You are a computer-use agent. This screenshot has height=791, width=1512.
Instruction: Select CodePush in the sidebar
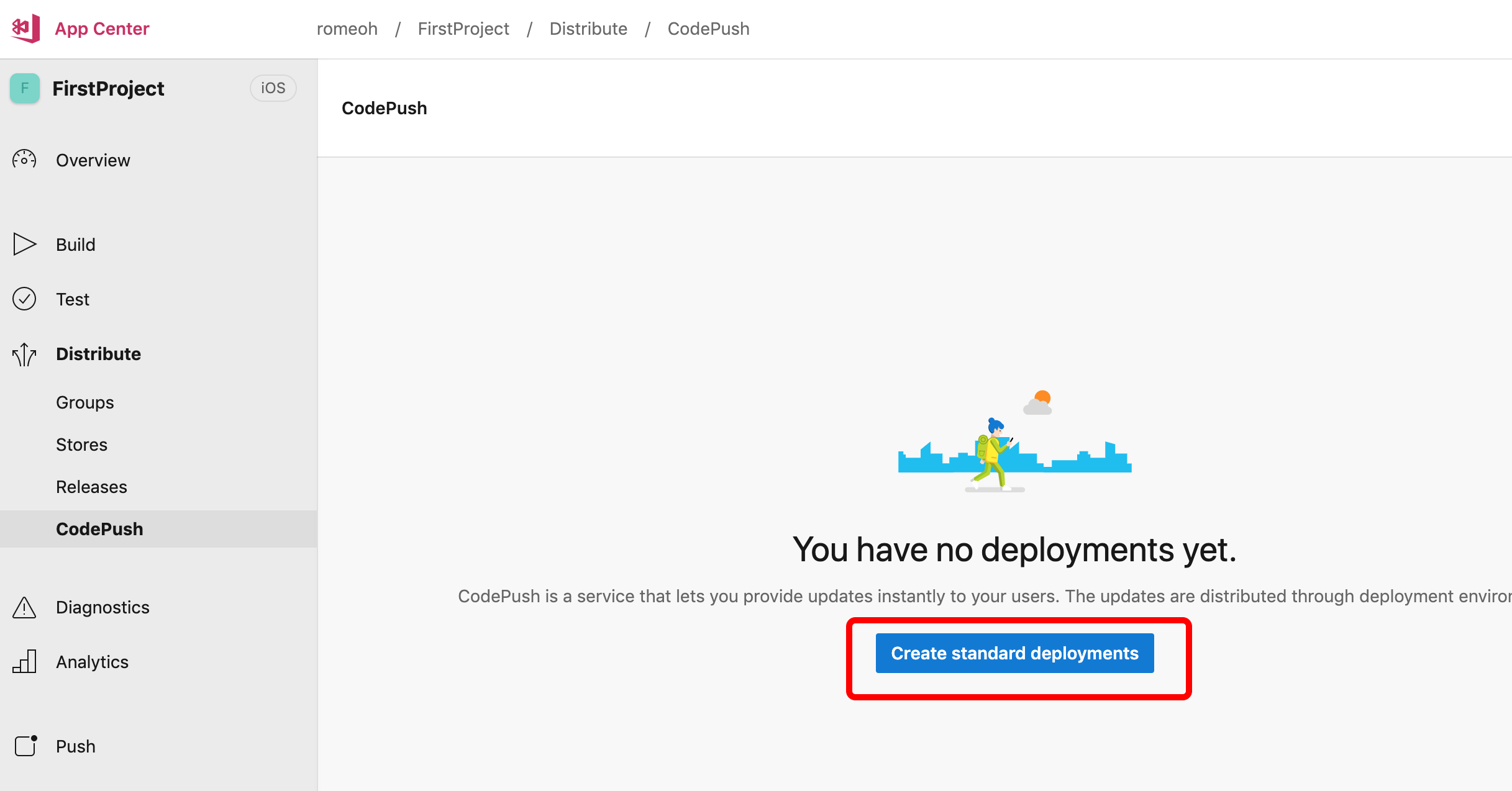99,529
